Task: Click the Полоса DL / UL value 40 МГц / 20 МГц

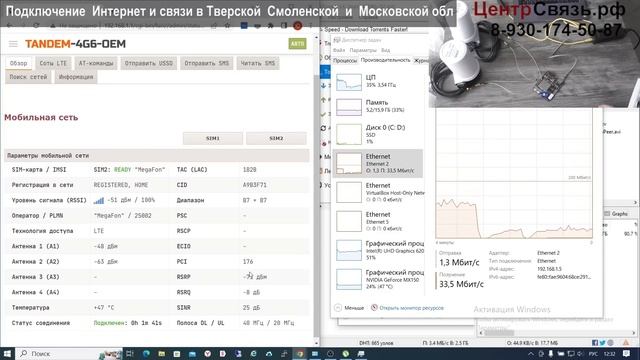Action: [268, 323]
